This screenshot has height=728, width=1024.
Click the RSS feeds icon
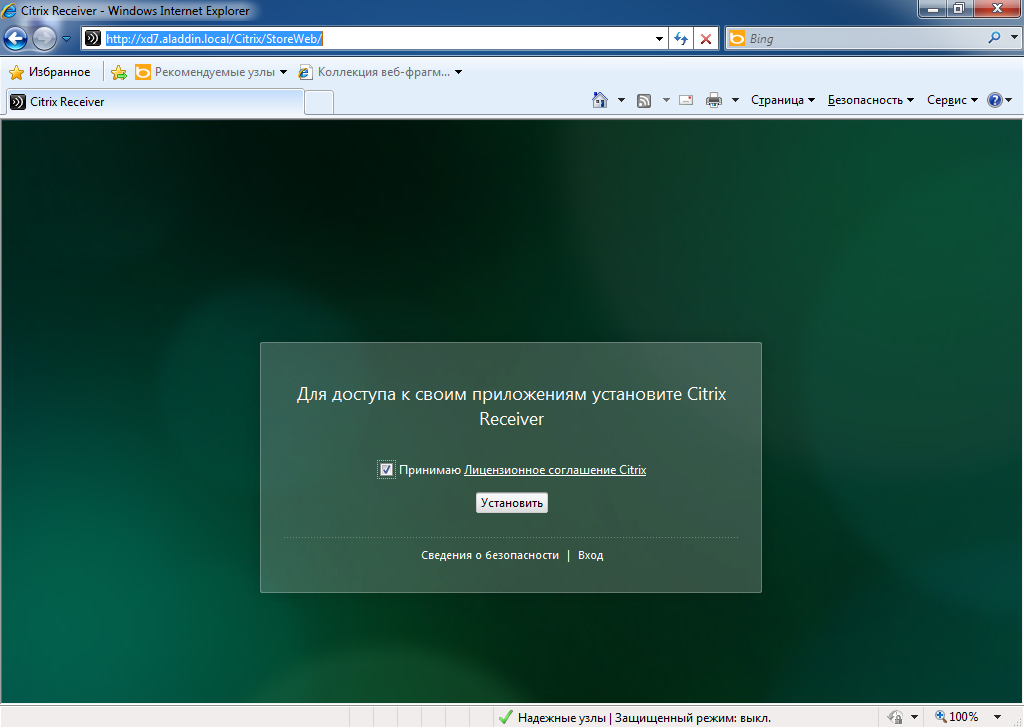click(644, 101)
